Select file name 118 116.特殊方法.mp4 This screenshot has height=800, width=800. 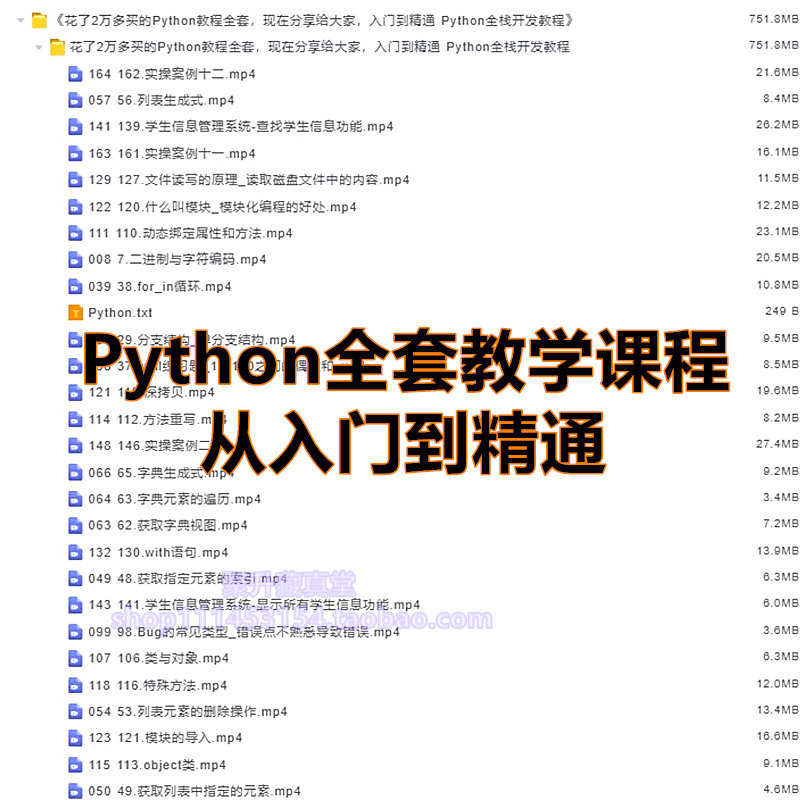click(x=158, y=685)
